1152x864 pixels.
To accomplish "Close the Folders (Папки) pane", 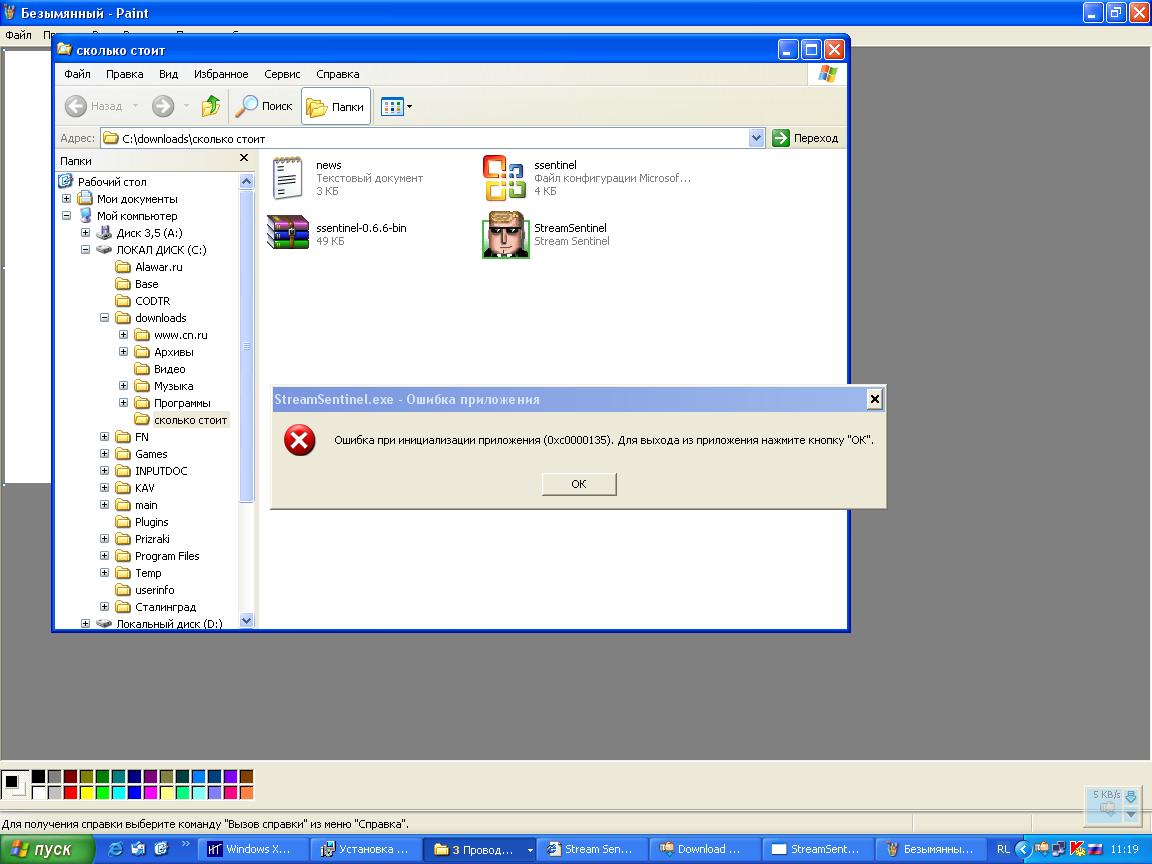I will coord(244,158).
